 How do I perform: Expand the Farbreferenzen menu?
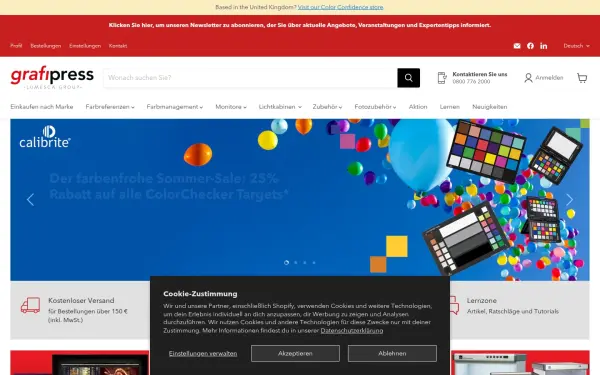point(110,107)
